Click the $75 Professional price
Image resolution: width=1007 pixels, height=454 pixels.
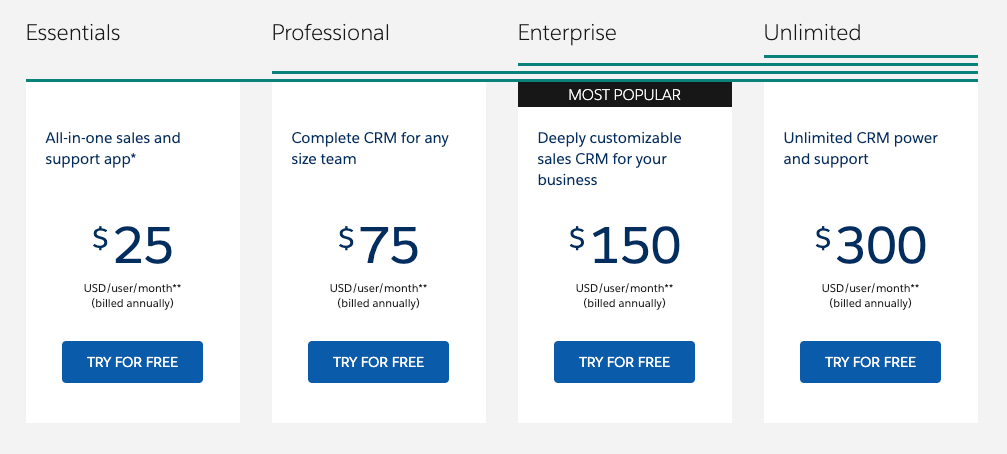(378, 245)
